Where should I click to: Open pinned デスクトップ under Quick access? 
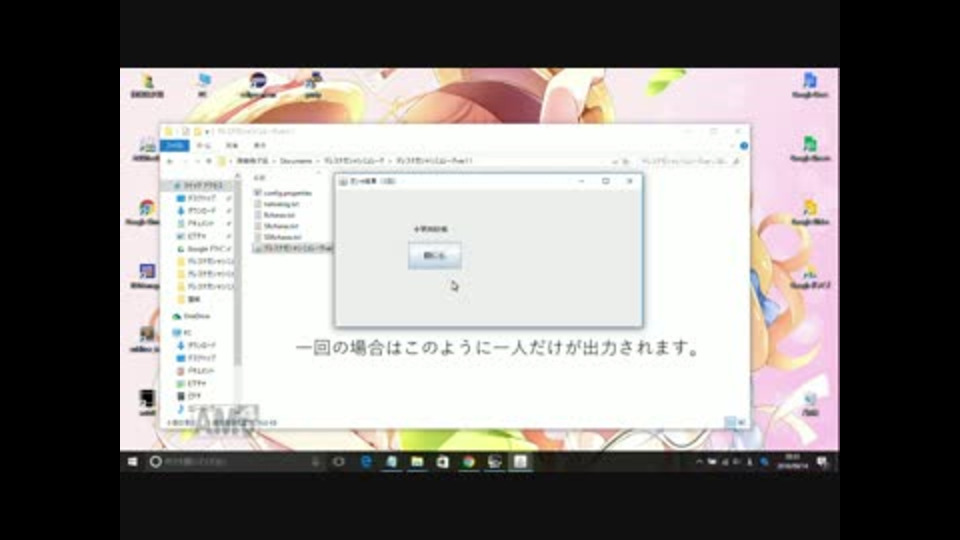[201, 198]
